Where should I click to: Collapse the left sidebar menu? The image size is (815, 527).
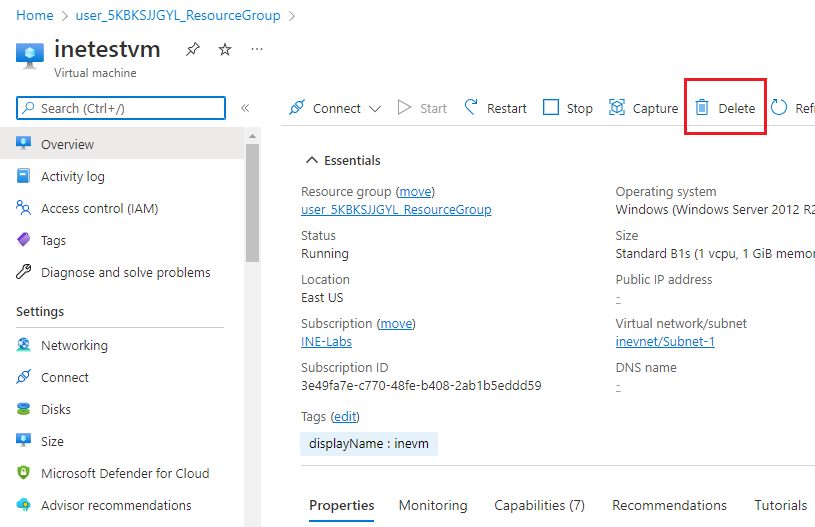click(x=245, y=108)
